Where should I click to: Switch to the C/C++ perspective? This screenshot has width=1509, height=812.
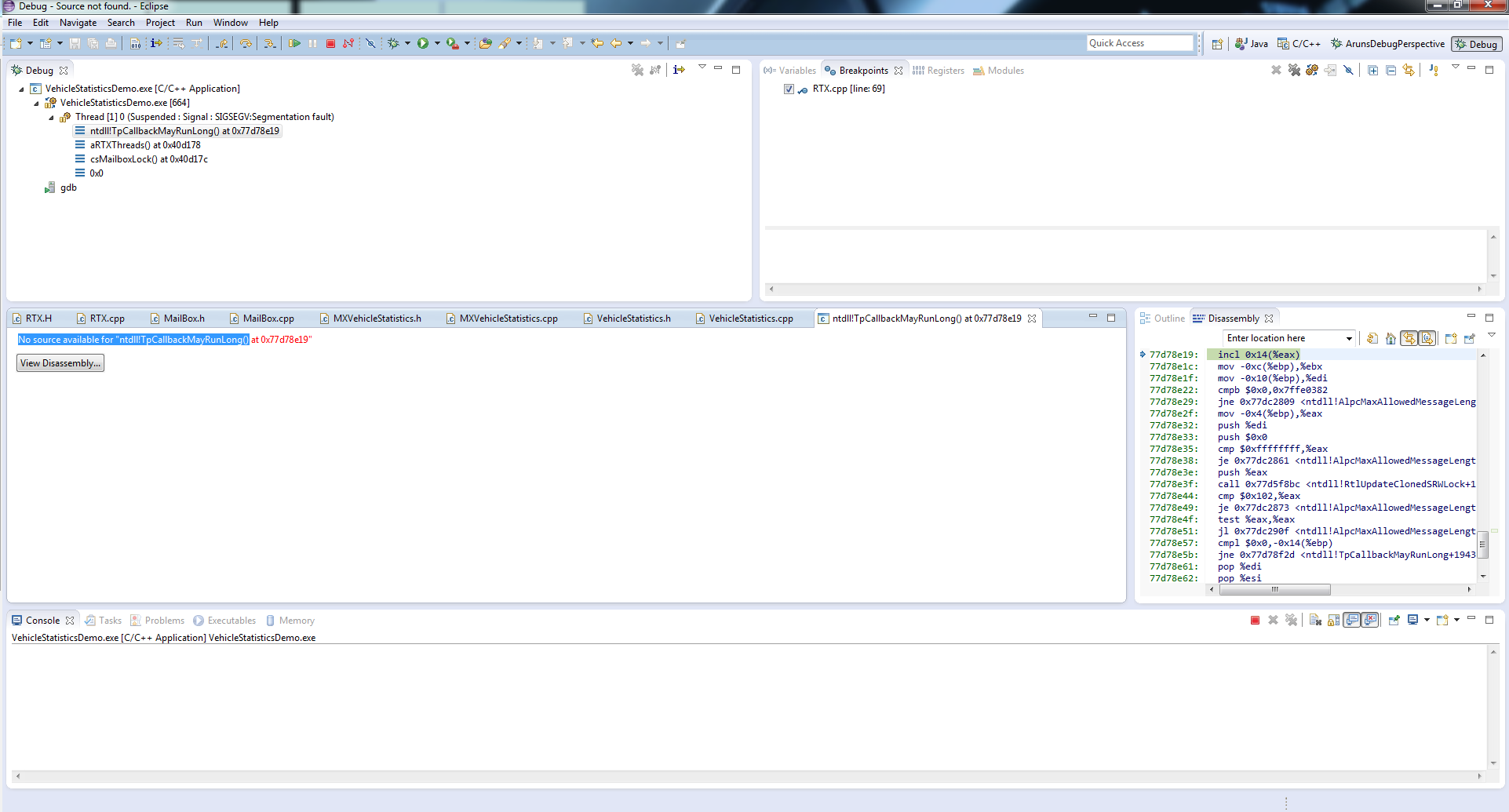coord(1299,44)
